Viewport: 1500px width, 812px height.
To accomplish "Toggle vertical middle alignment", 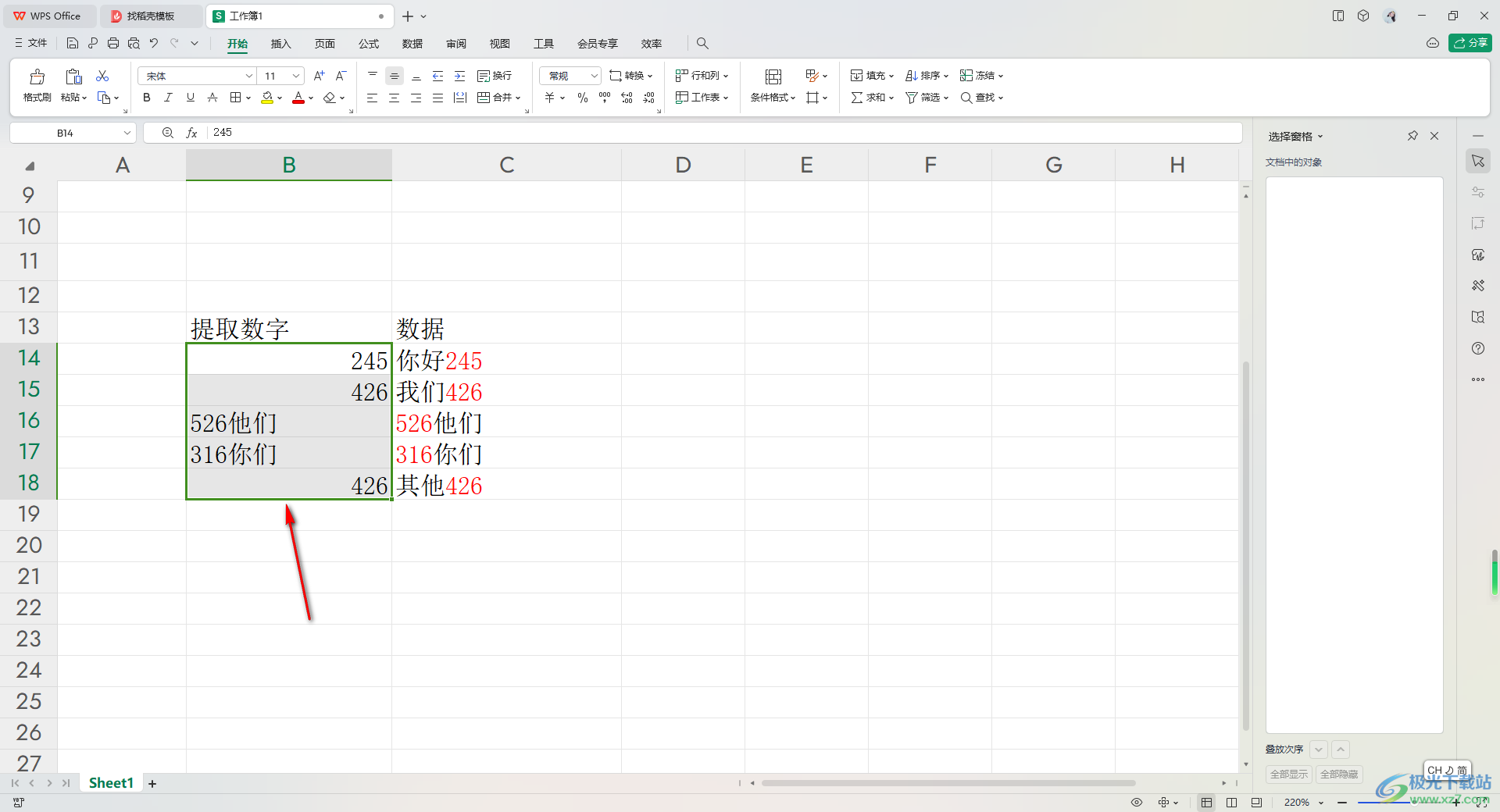I will 395,76.
